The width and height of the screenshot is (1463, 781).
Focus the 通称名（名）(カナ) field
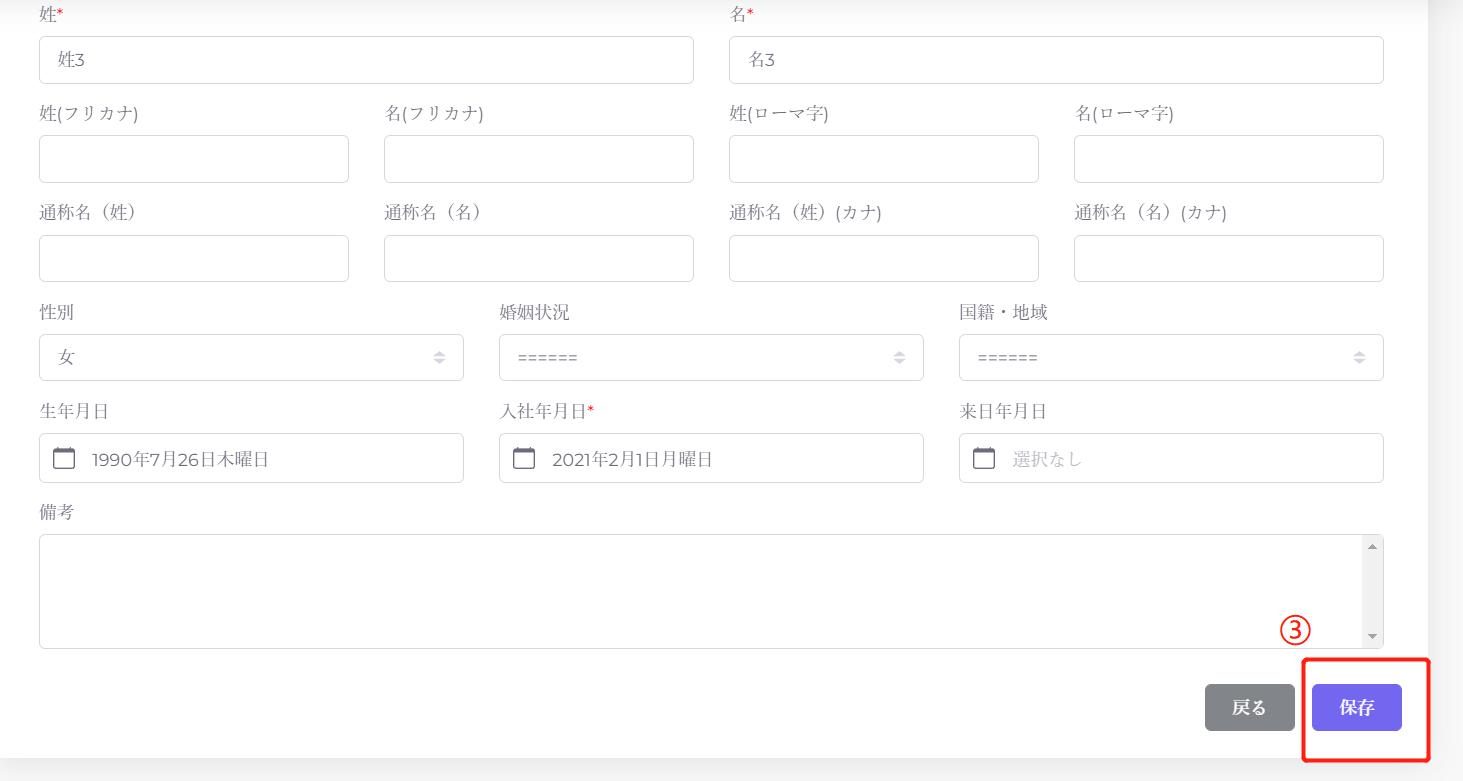tap(1229, 259)
